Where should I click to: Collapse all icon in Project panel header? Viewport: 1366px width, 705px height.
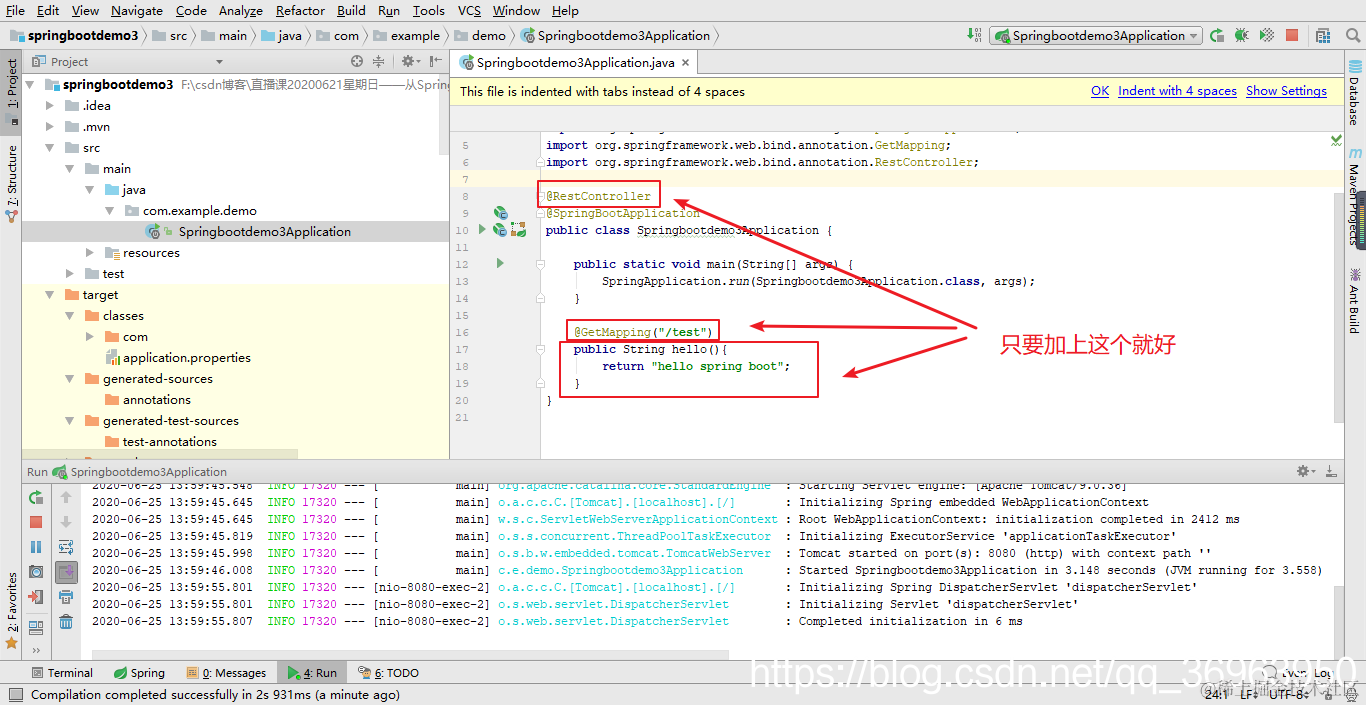(x=378, y=61)
